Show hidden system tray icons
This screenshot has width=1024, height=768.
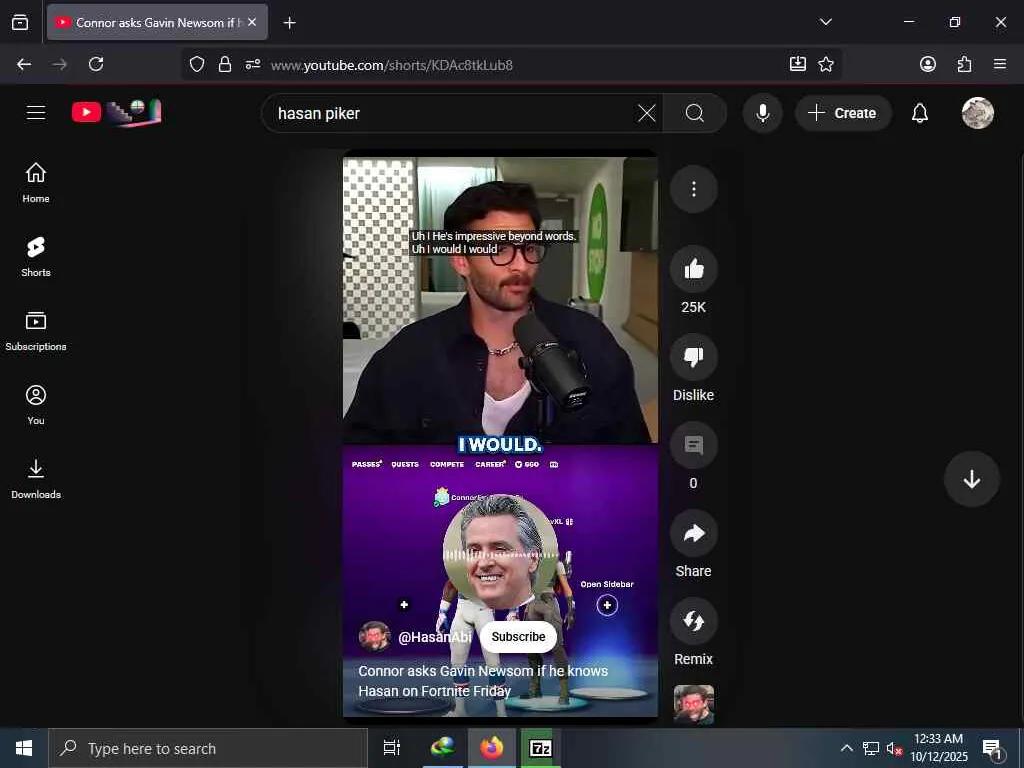(x=846, y=748)
